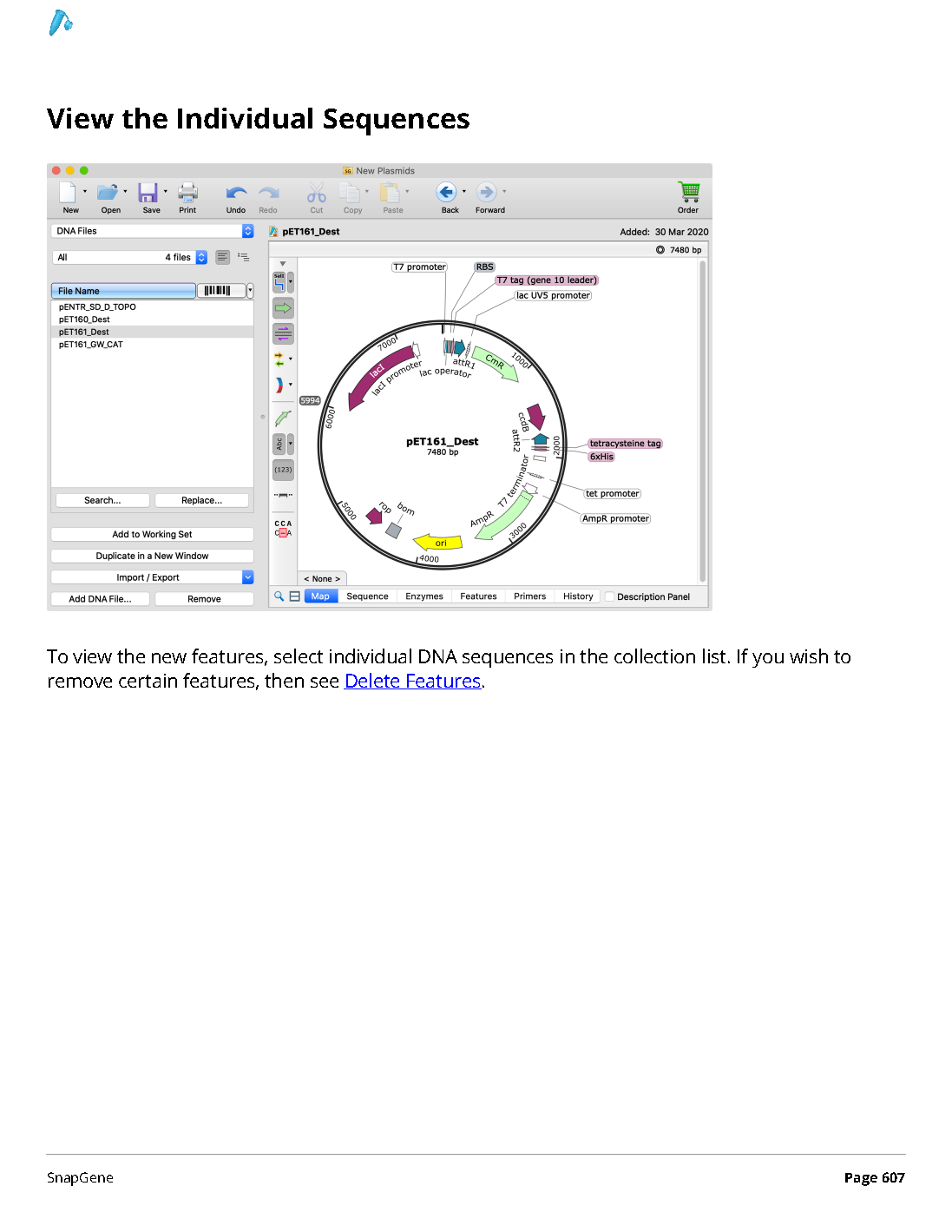This screenshot has height=1232, width=952.
Task: Click the Open folder toolbar icon
Action: pos(108,192)
